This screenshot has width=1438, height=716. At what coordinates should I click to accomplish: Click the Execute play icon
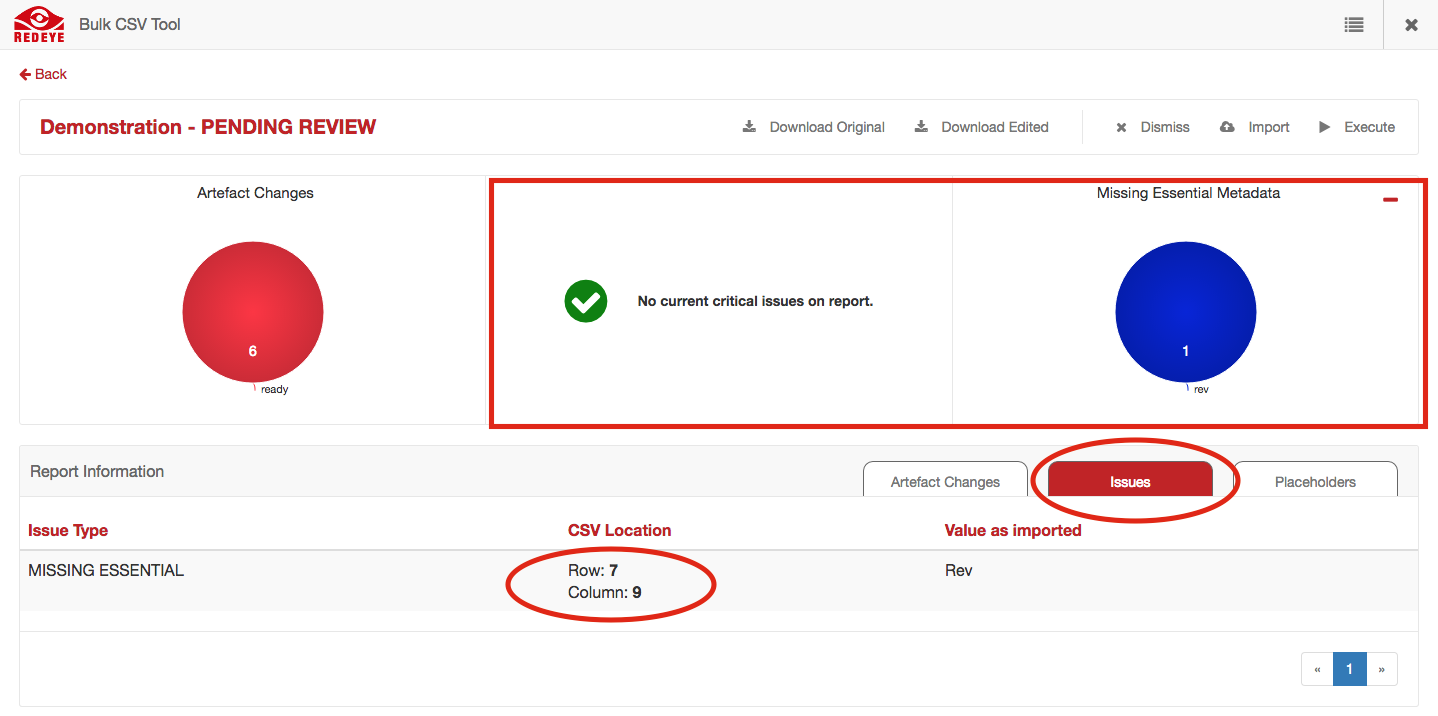tap(1325, 127)
